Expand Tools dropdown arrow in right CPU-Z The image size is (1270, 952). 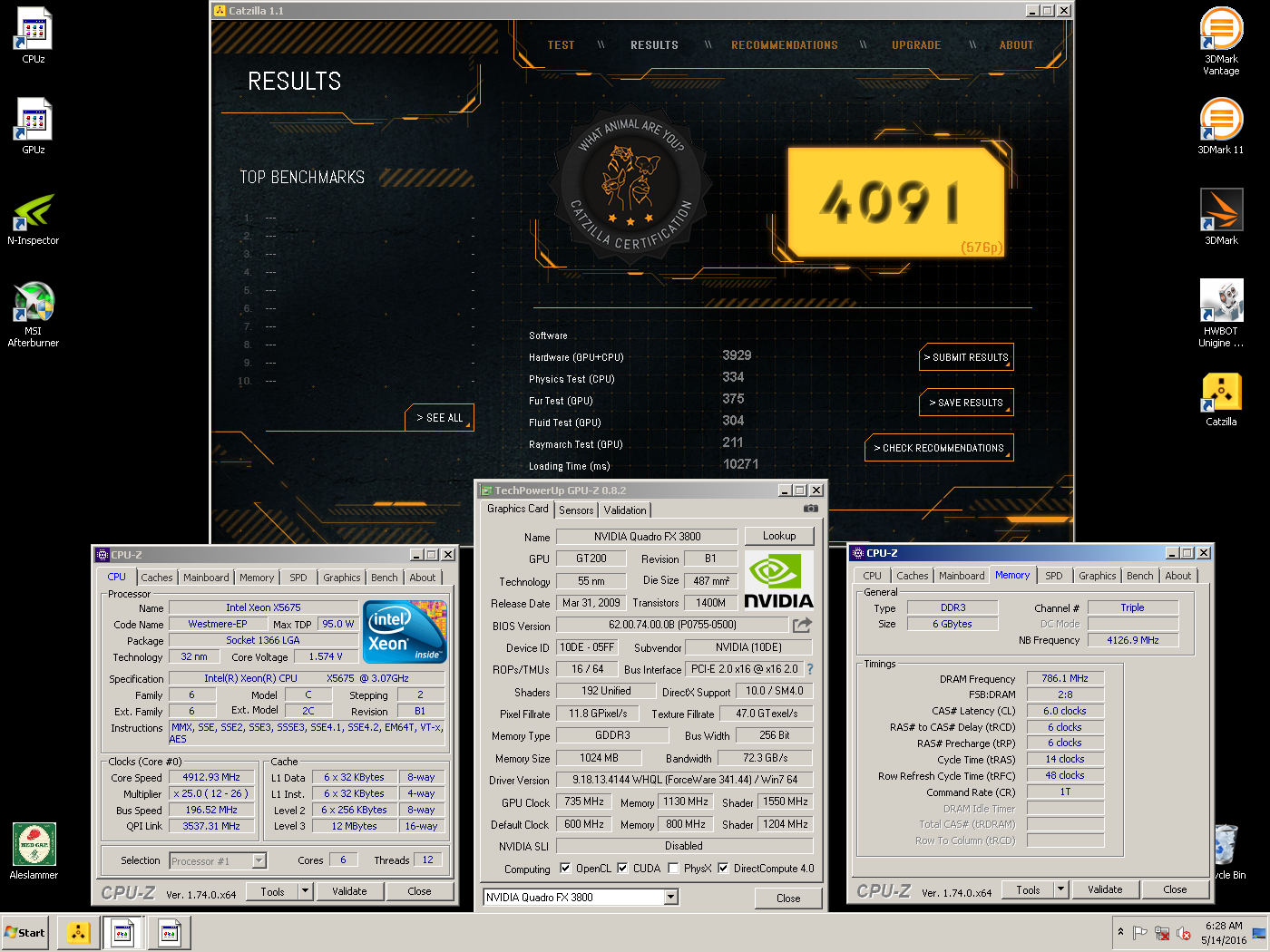[x=1061, y=889]
